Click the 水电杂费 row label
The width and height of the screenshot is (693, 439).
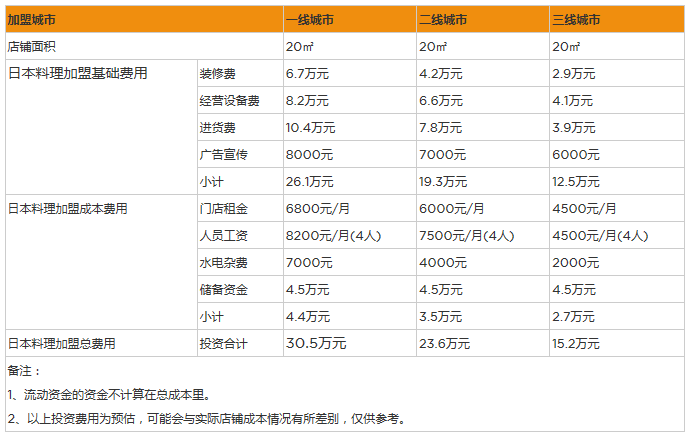click(x=223, y=263)
